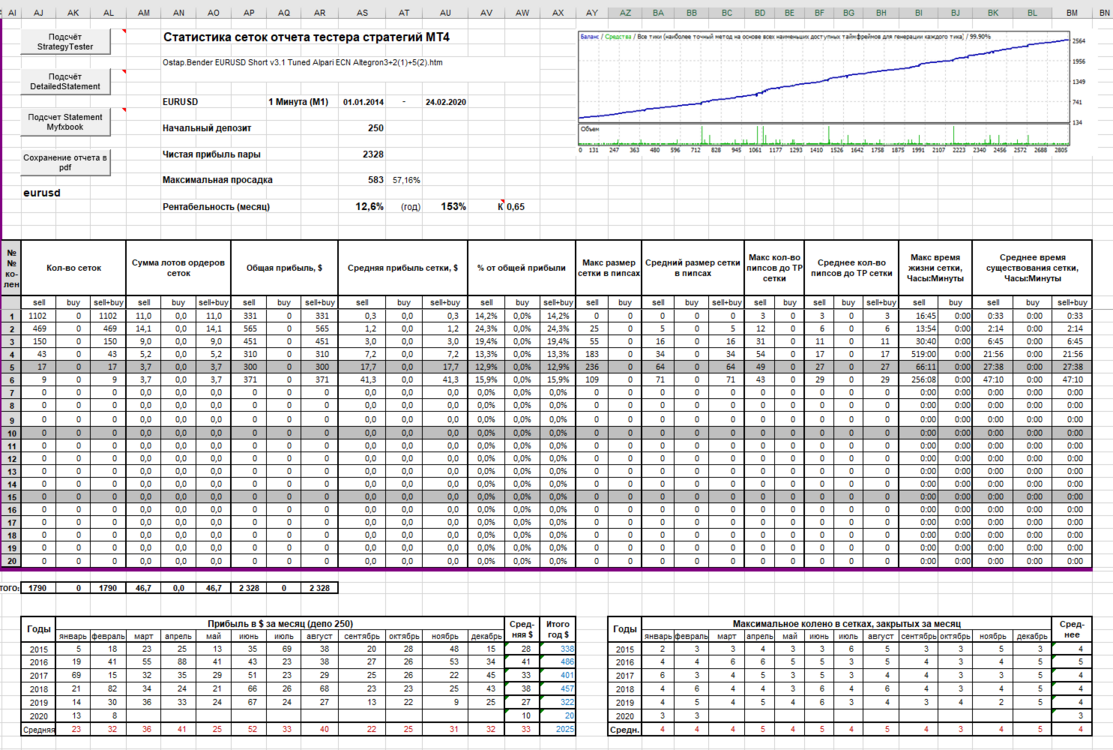Select 'Средн.' row label in knee table

point(625,729)
